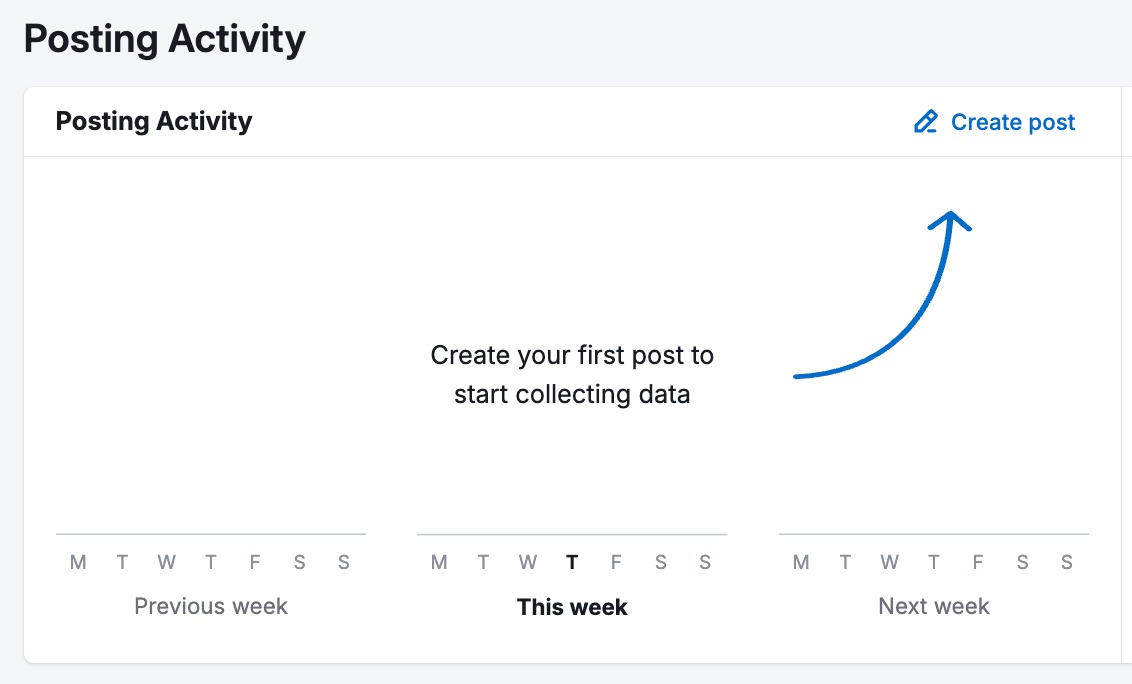This screenshot has width=1132, height=684.
Task: Switch to Previous week
Action: [x=210, y=606]
